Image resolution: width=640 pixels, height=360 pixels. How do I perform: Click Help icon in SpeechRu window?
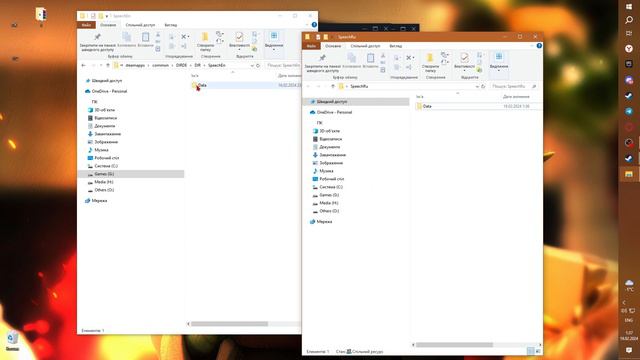[539, 46]
